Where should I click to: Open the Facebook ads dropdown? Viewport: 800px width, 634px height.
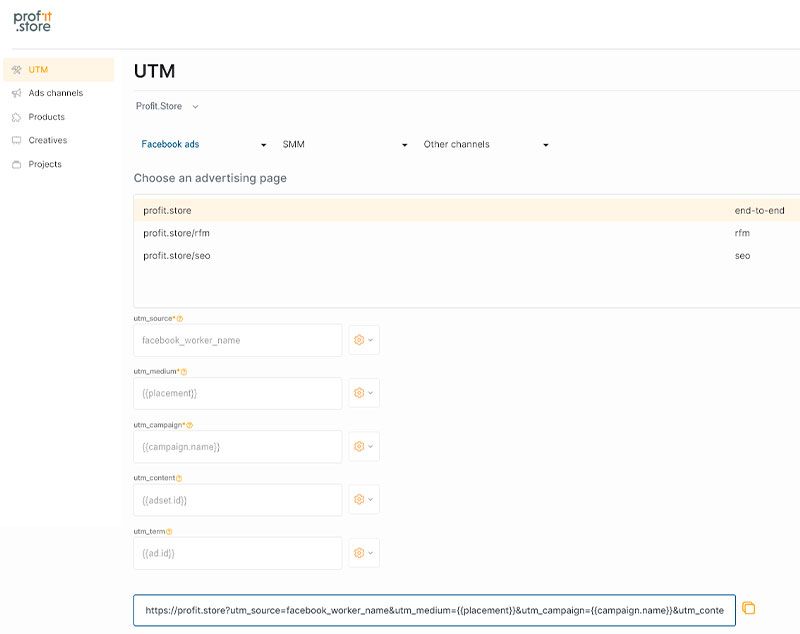203,145
